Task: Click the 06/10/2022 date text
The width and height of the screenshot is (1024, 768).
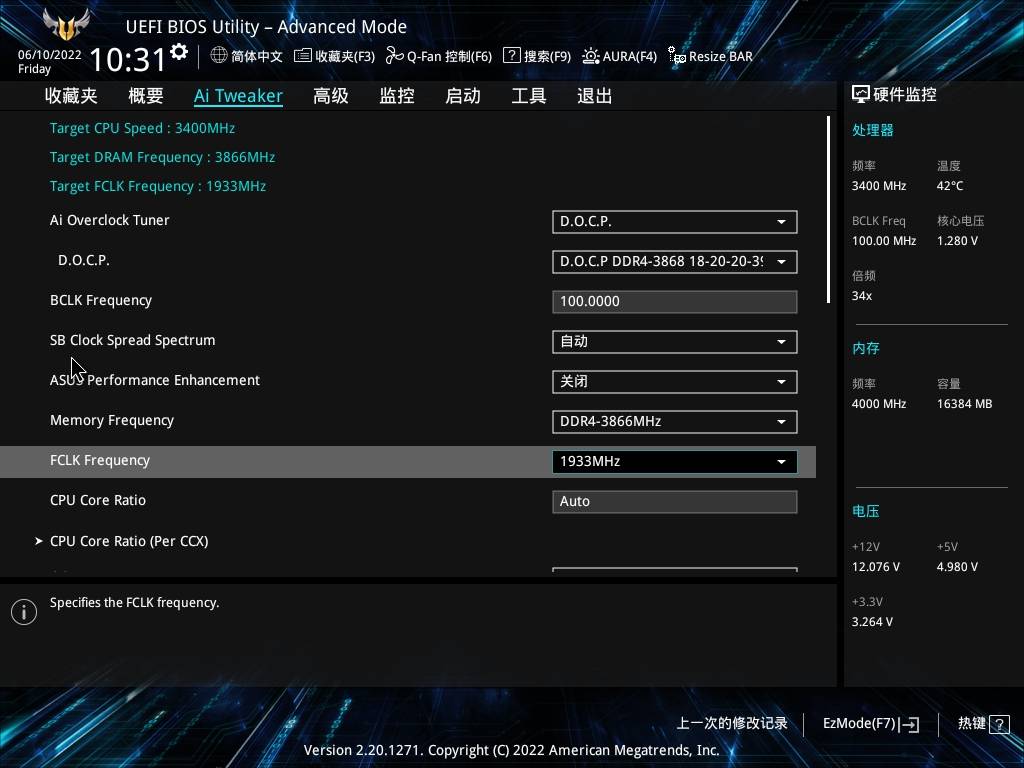Action: tap(50, 55)
